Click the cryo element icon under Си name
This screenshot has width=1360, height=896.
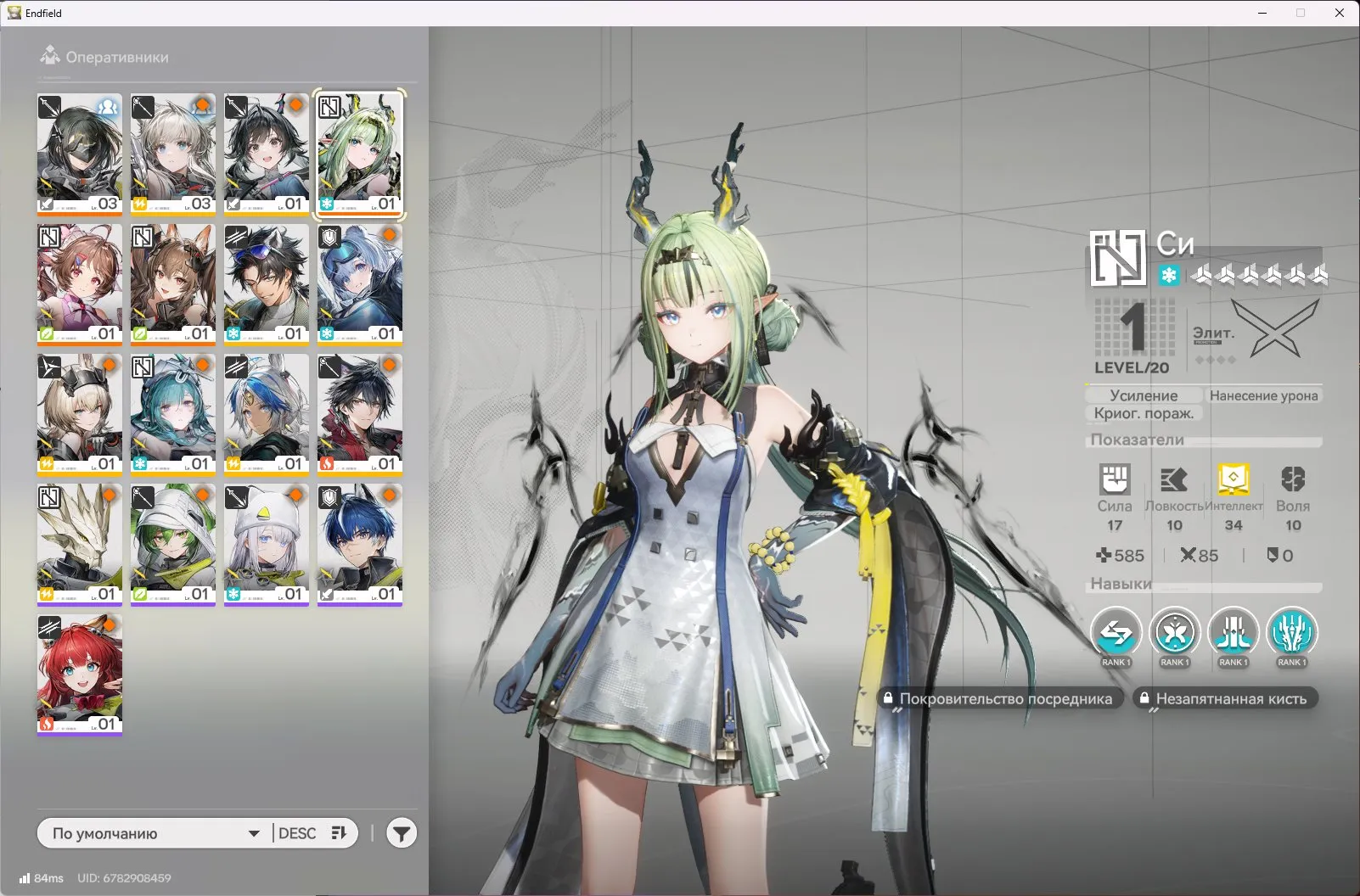pyautogui.click(x=1169, y=275)
